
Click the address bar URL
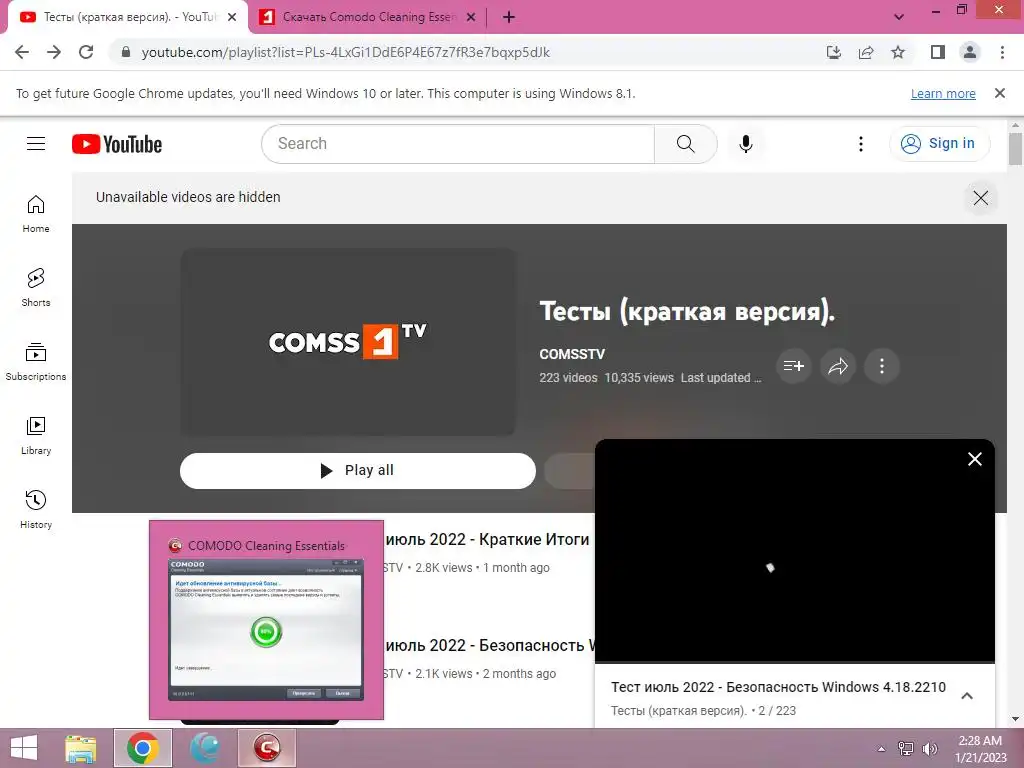pyautogui.click(x=345, y=52)
